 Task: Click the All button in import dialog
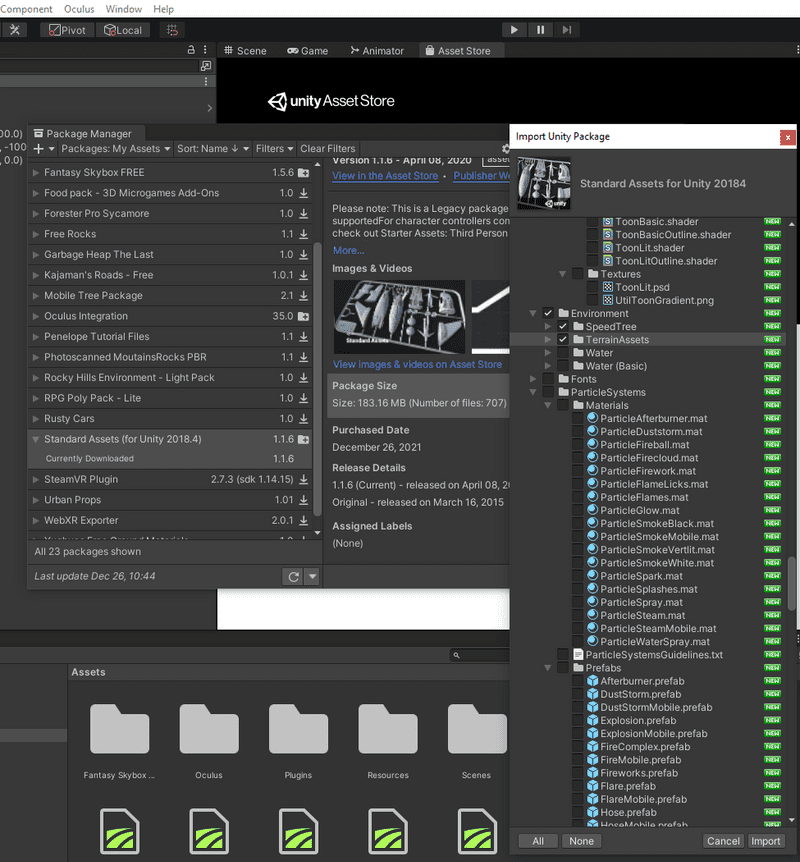(x=538, y=841)
